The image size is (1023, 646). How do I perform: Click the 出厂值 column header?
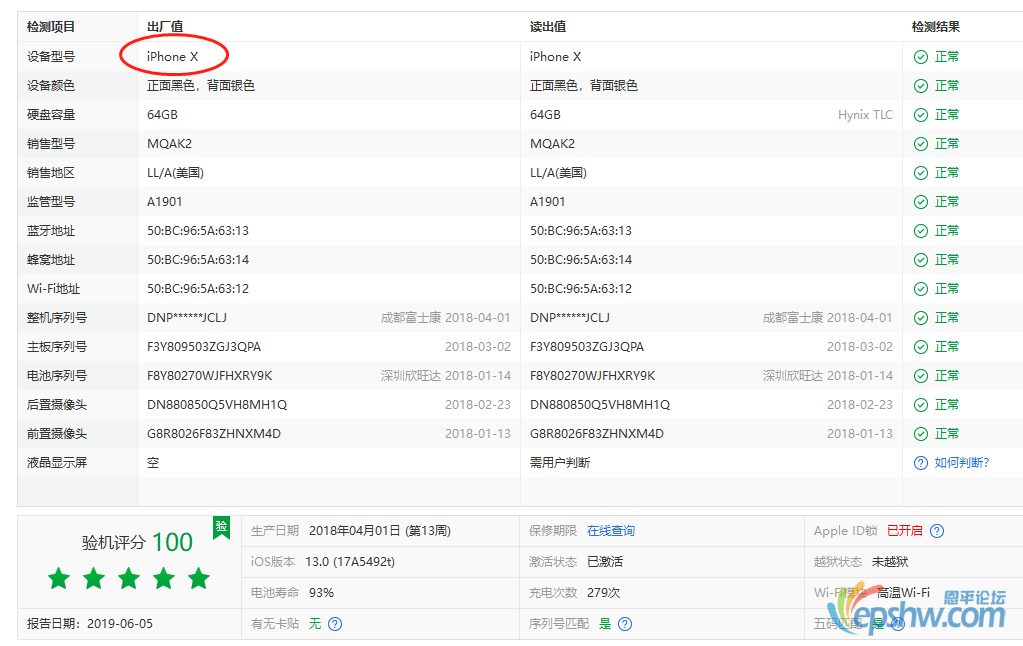pyautogui.click(x=165, y=27)
